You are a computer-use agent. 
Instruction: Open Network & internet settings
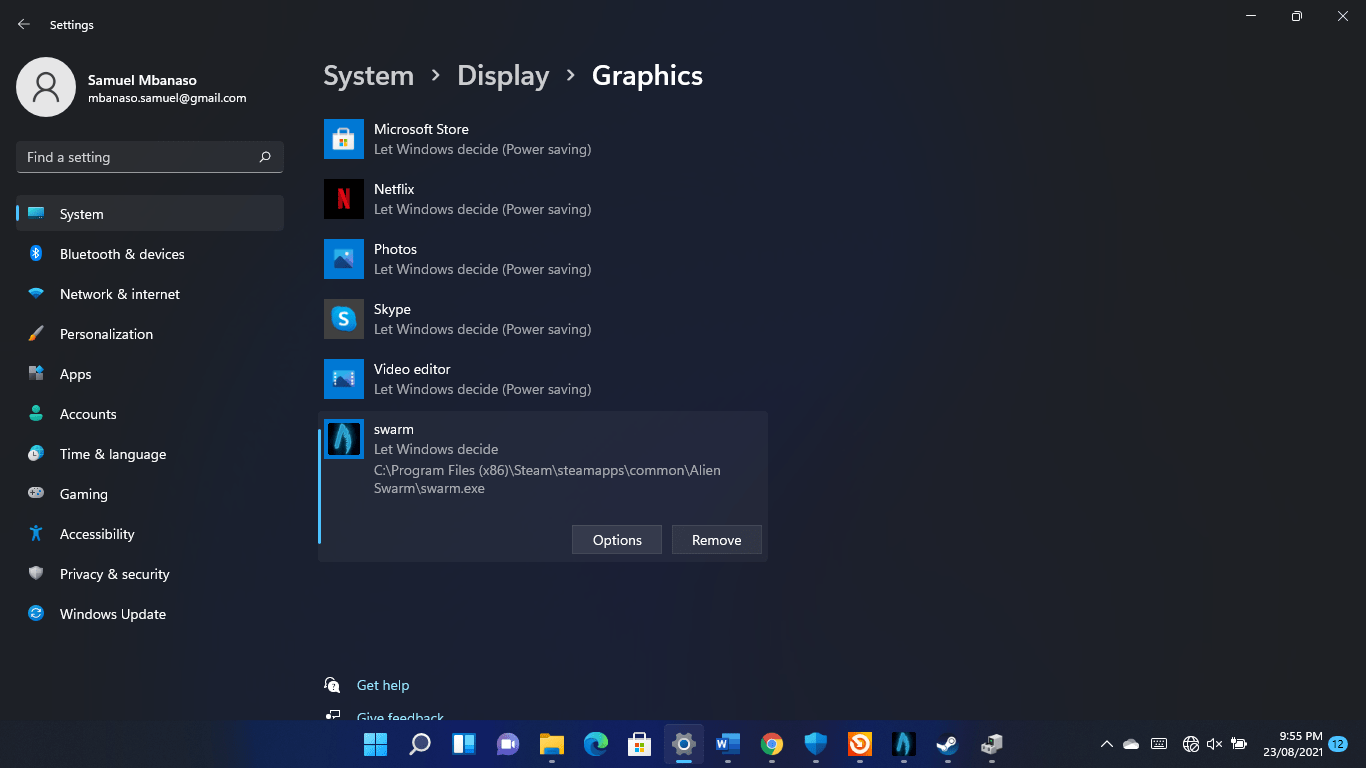tap(150, 294)
